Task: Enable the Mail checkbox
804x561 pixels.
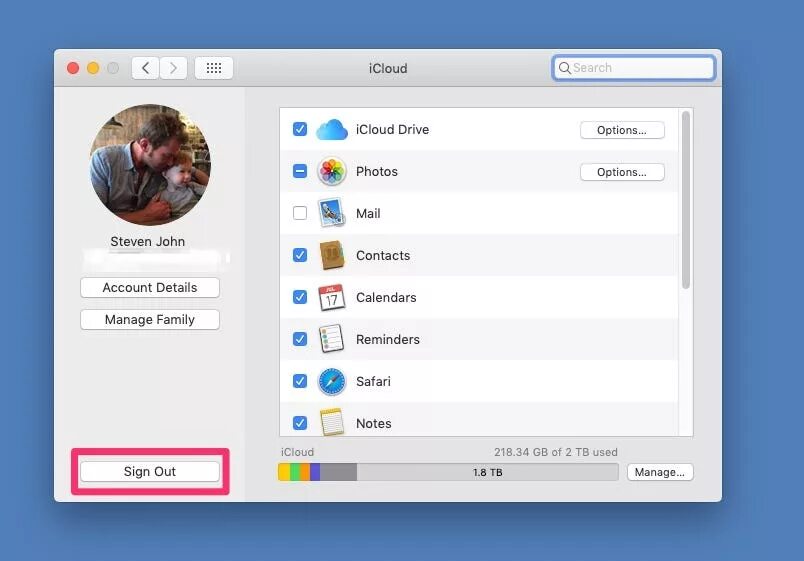Action: [x=300, y=213]
